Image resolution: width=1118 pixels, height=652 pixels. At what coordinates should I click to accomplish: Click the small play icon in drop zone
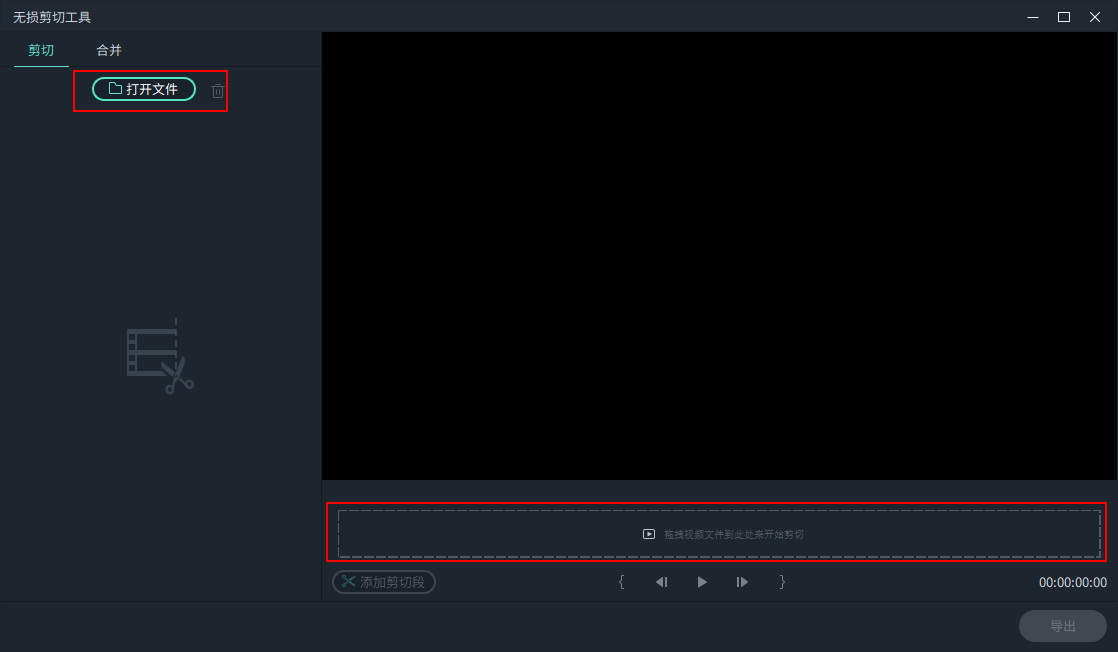tap(649, 534)
